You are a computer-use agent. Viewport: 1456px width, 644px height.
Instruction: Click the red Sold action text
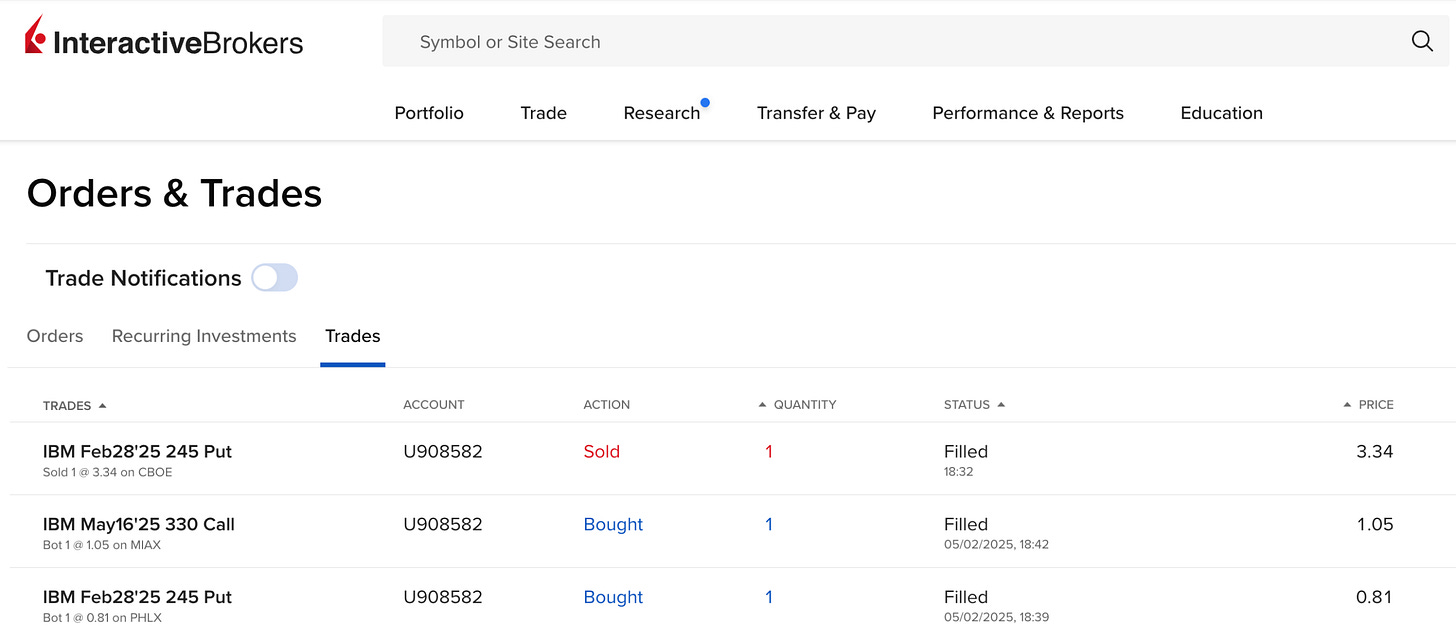coord(602,451)
